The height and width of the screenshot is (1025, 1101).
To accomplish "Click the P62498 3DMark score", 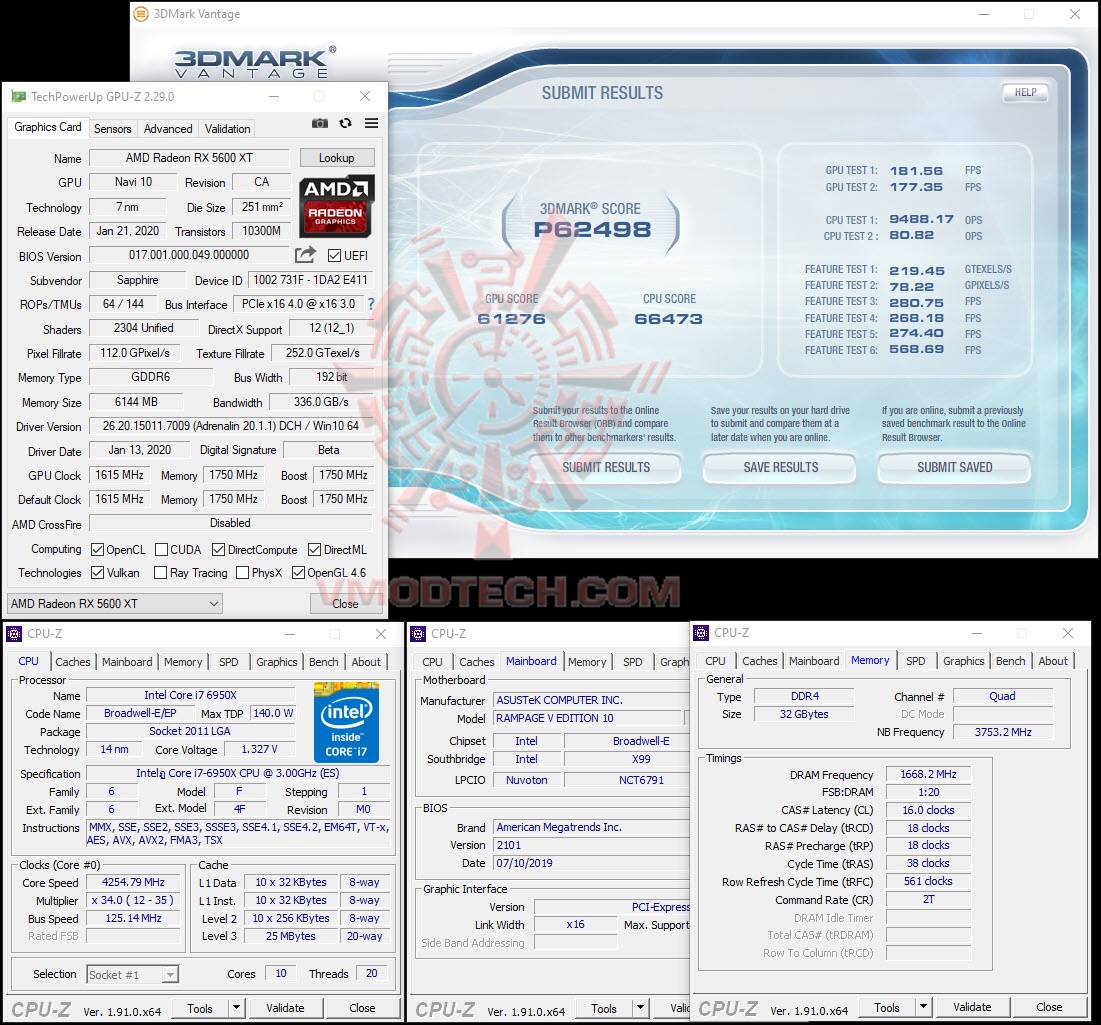I will coord(592,229).
